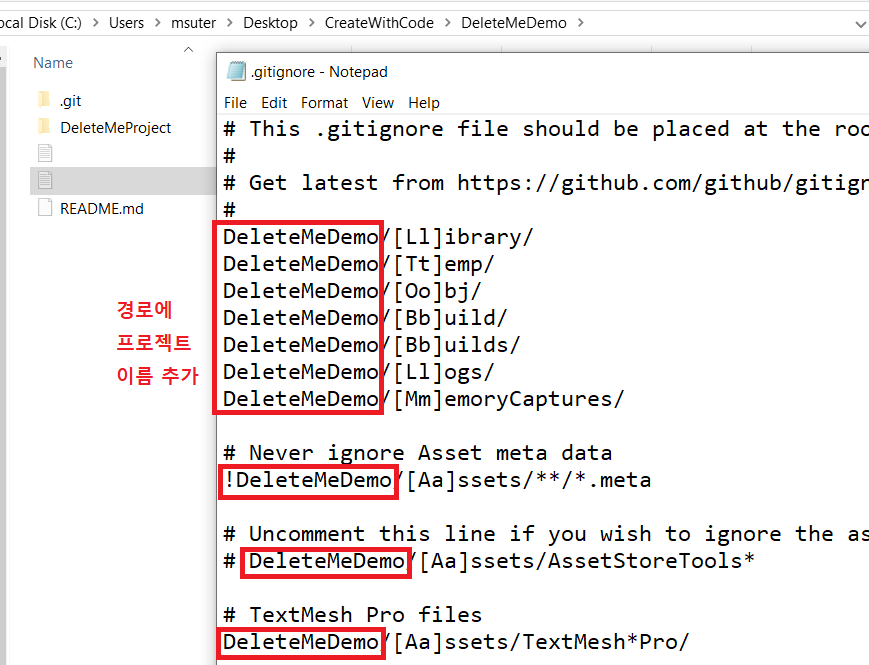Click the '# Get latest from https://github.com' line
Screen dimensions: 869x665
pos(545,183)
